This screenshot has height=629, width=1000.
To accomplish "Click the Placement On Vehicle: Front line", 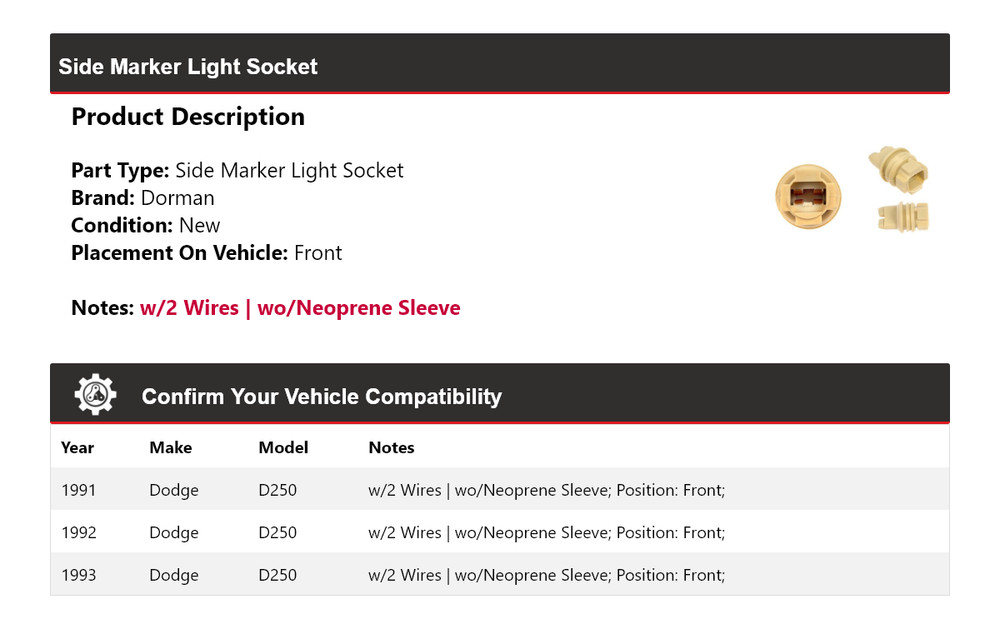I will pyautogui.click(x=206, y=253).
